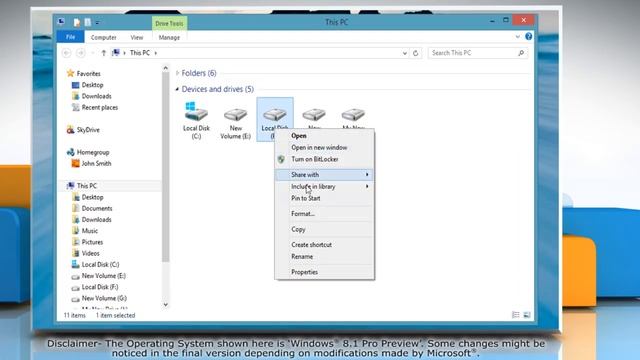The height and width of the screenshot is (360, 640).
Task: Select New Volume (E:) in navigation pane
Action: (104, 276)
